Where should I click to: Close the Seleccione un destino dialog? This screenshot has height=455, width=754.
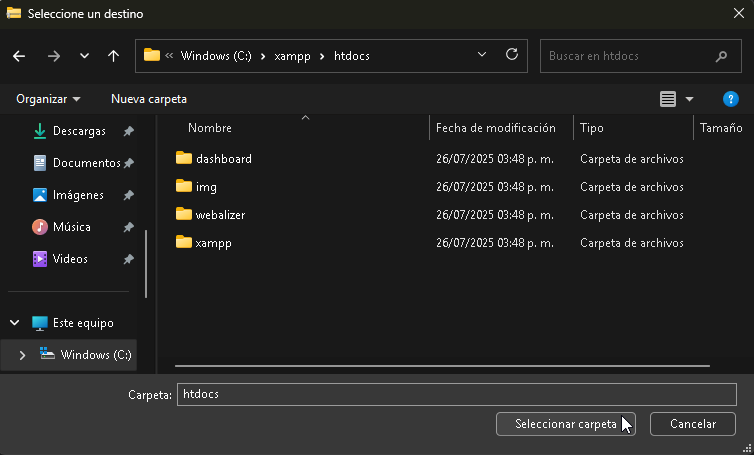point(739,13)
